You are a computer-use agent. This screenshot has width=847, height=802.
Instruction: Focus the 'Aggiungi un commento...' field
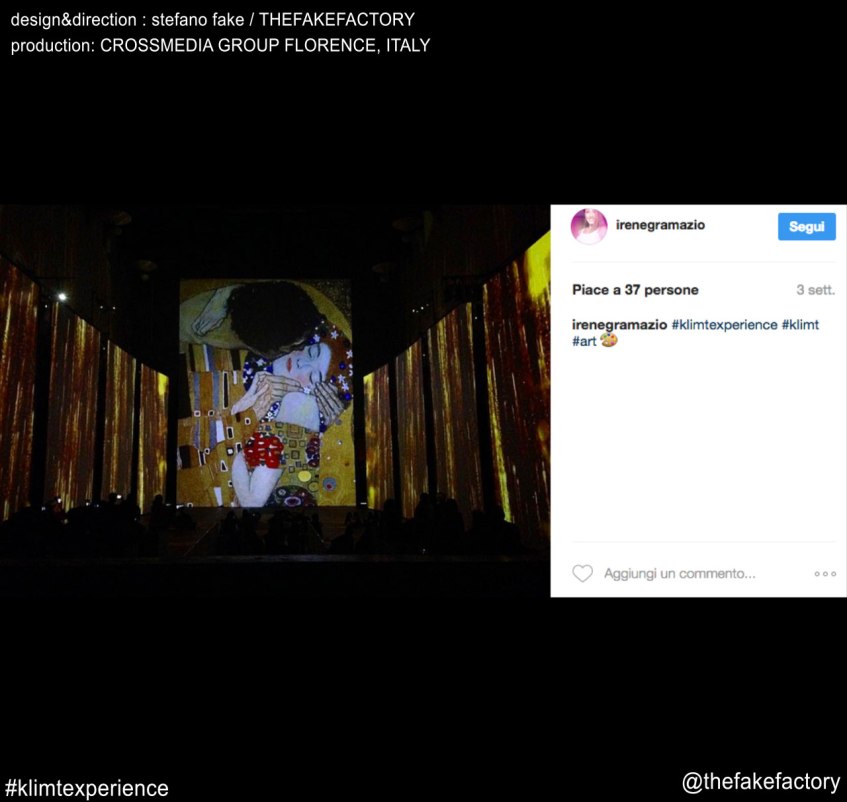[x=679, y=574]
